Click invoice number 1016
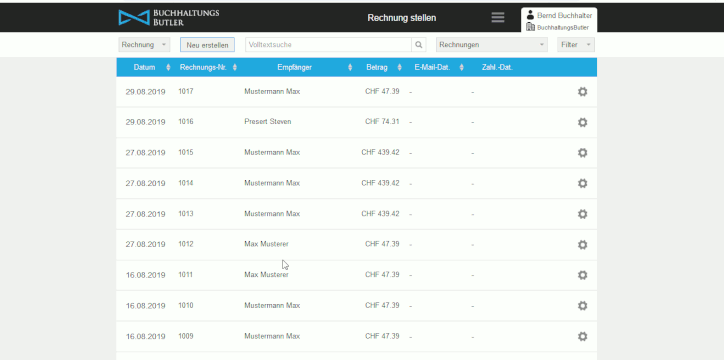Image resolution: width=724 pixels, height=360 pixels. [186, 122]
